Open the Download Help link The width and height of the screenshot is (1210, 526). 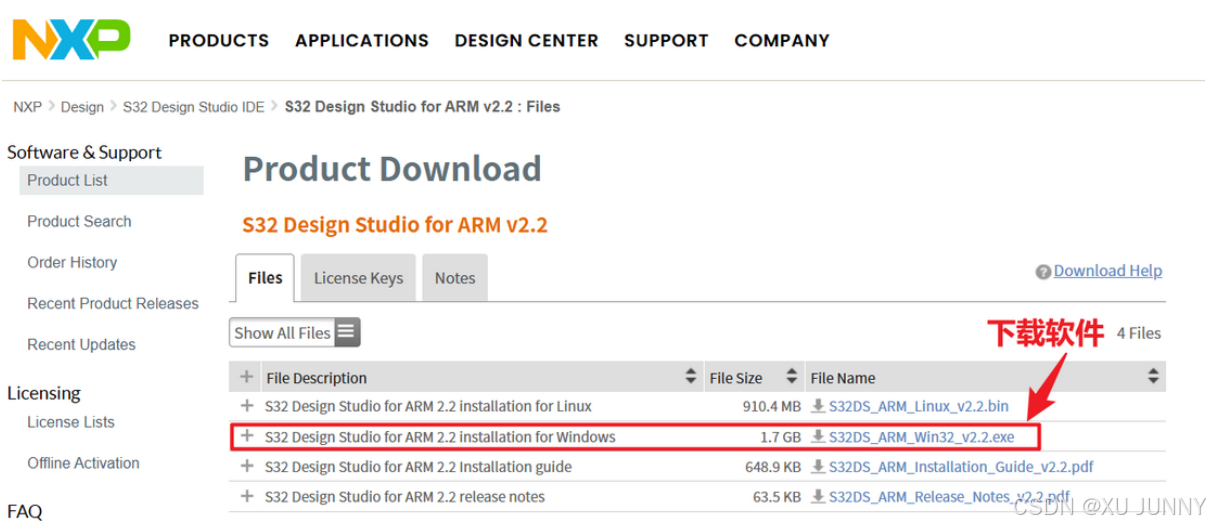click(x=1107, y=271)
